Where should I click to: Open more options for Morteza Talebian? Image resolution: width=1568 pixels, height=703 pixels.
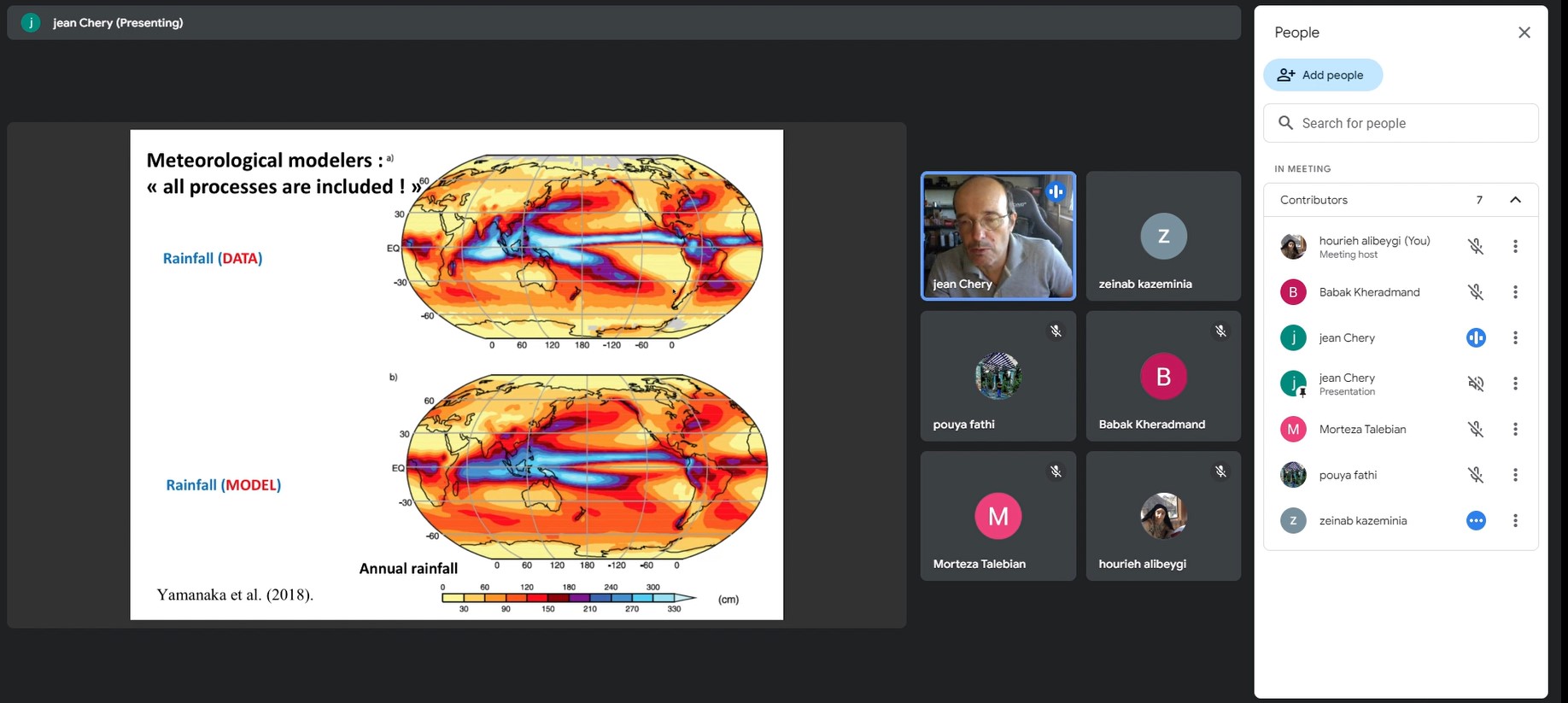coord(1515,429)
